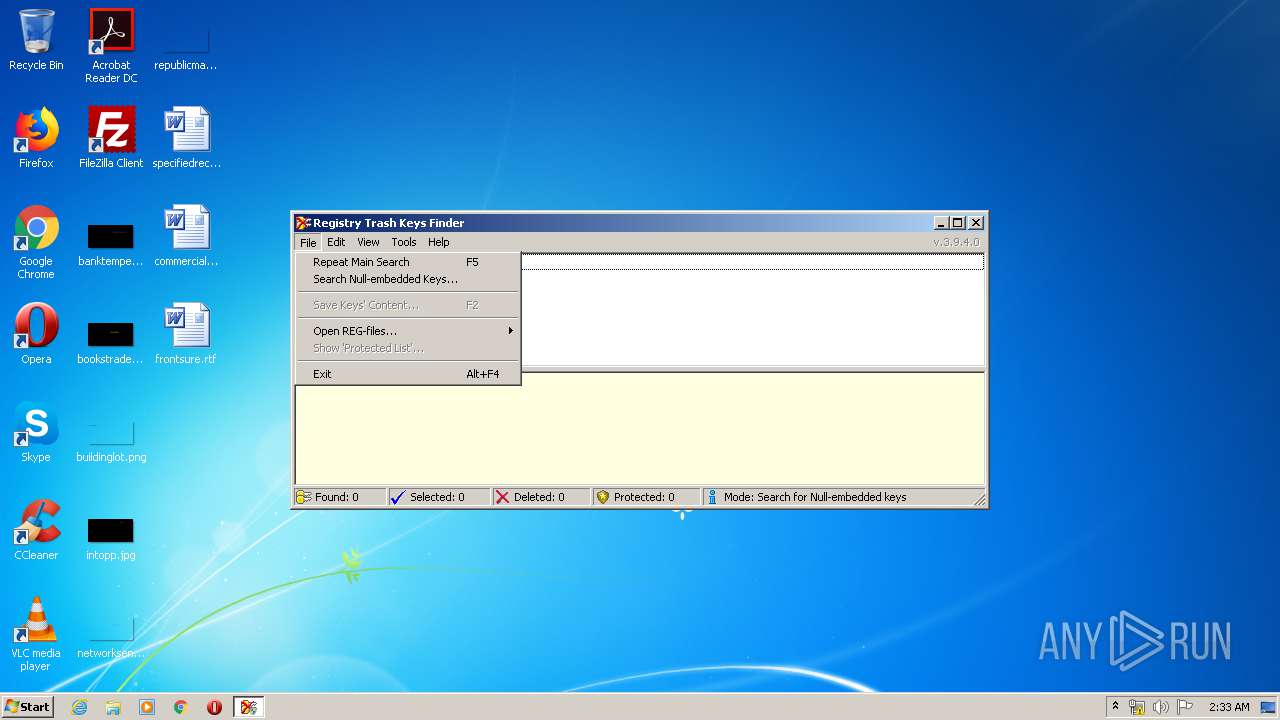Open Chrome from the taskbar
Viewport: 1280px width, 720px height.
tap(181, 707)
